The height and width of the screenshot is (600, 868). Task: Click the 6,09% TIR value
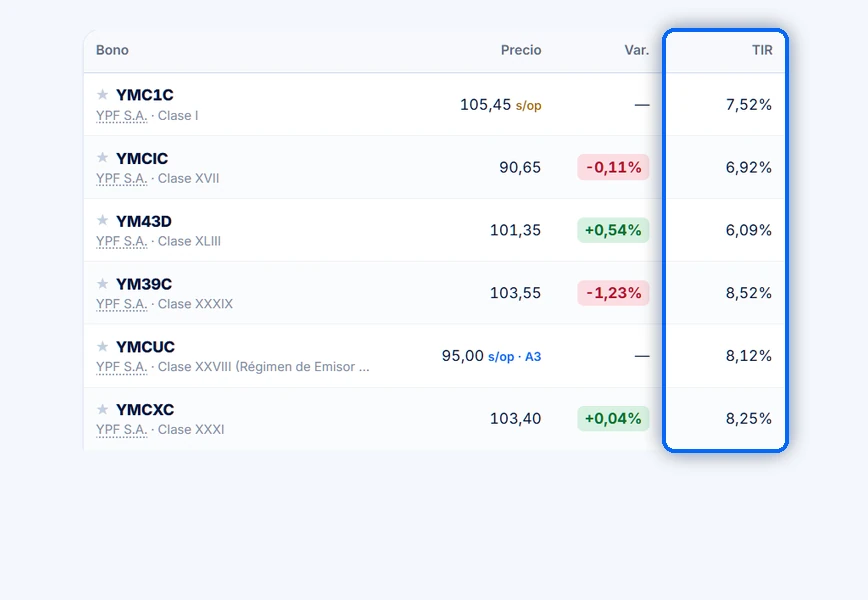[748, 230]
